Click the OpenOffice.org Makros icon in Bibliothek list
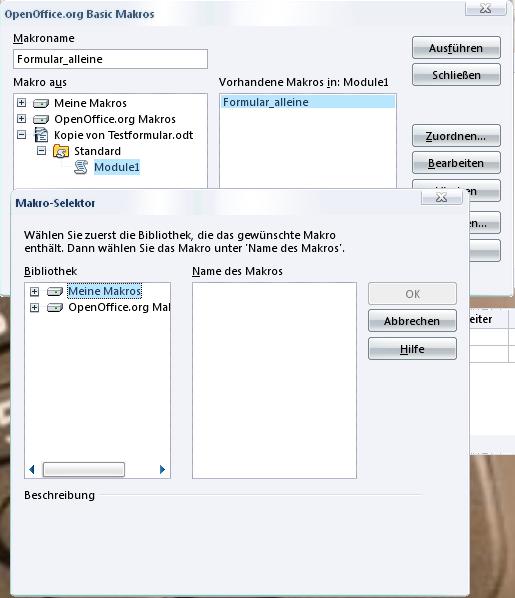Viewport: 515px width, 598px height. [x=55, y=307]
